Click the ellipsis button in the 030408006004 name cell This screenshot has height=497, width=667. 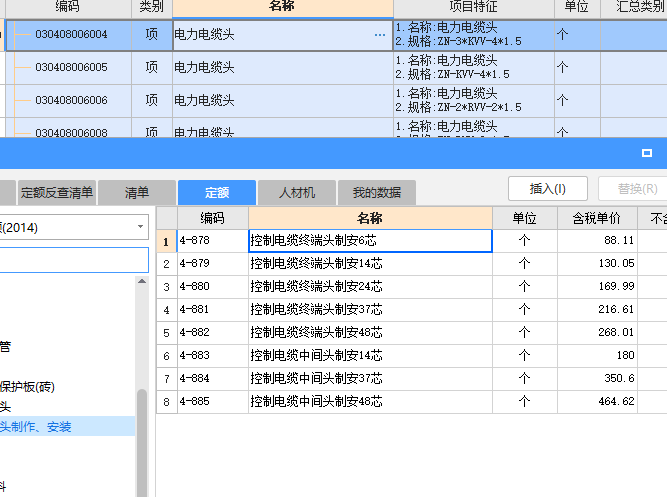(380, 35)
